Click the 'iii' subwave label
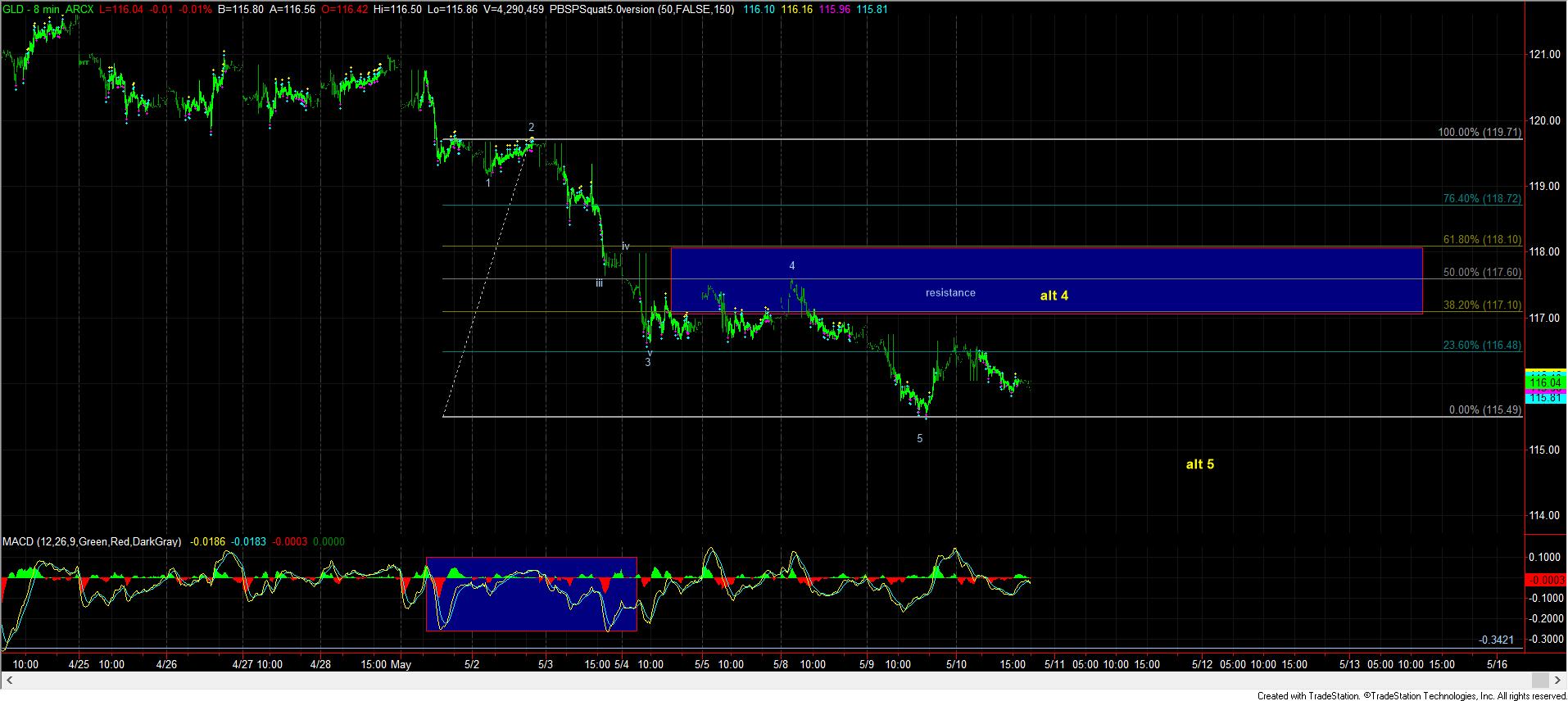 (x=600, y=283)
